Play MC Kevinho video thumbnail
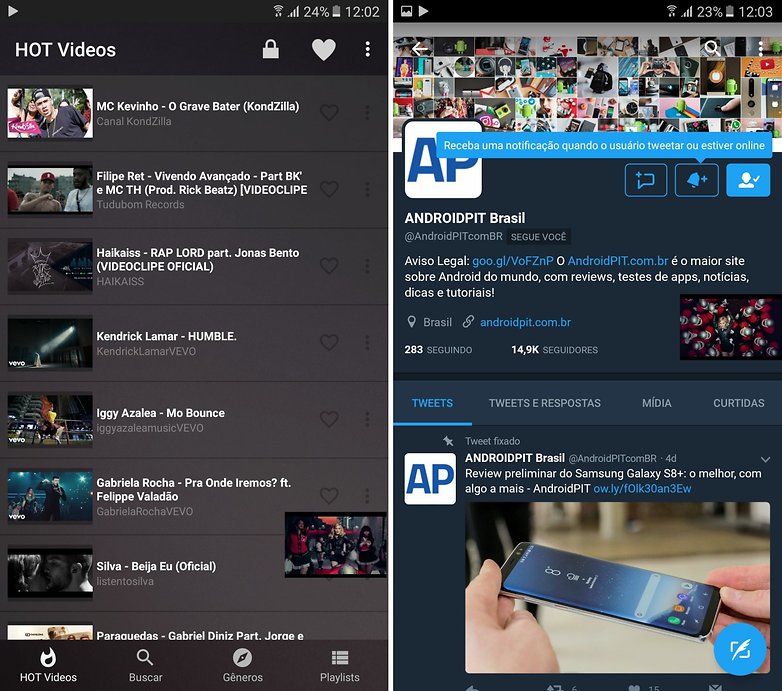 [50, 113]
